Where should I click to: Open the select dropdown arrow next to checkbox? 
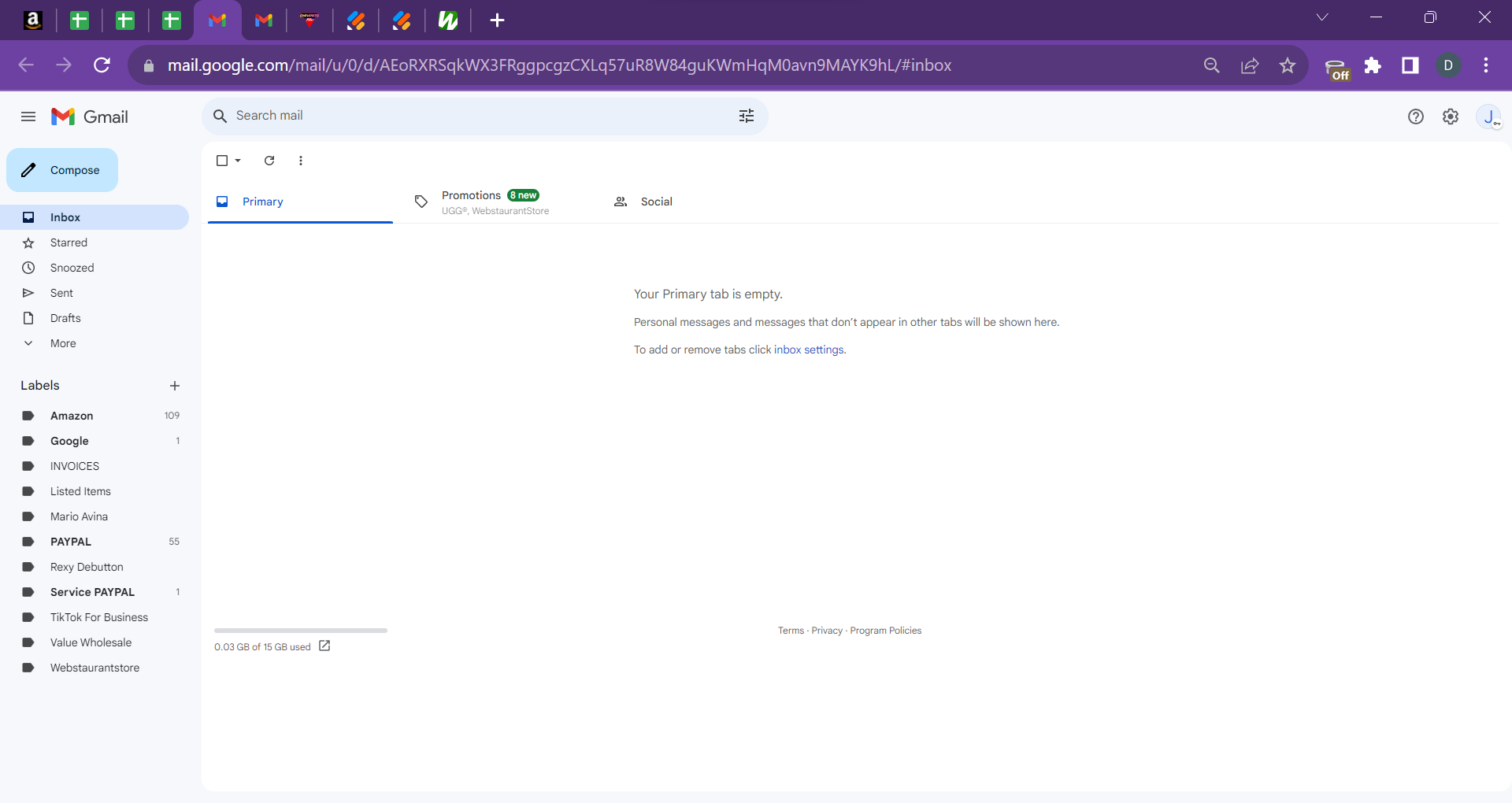click(x=238, y=161)
